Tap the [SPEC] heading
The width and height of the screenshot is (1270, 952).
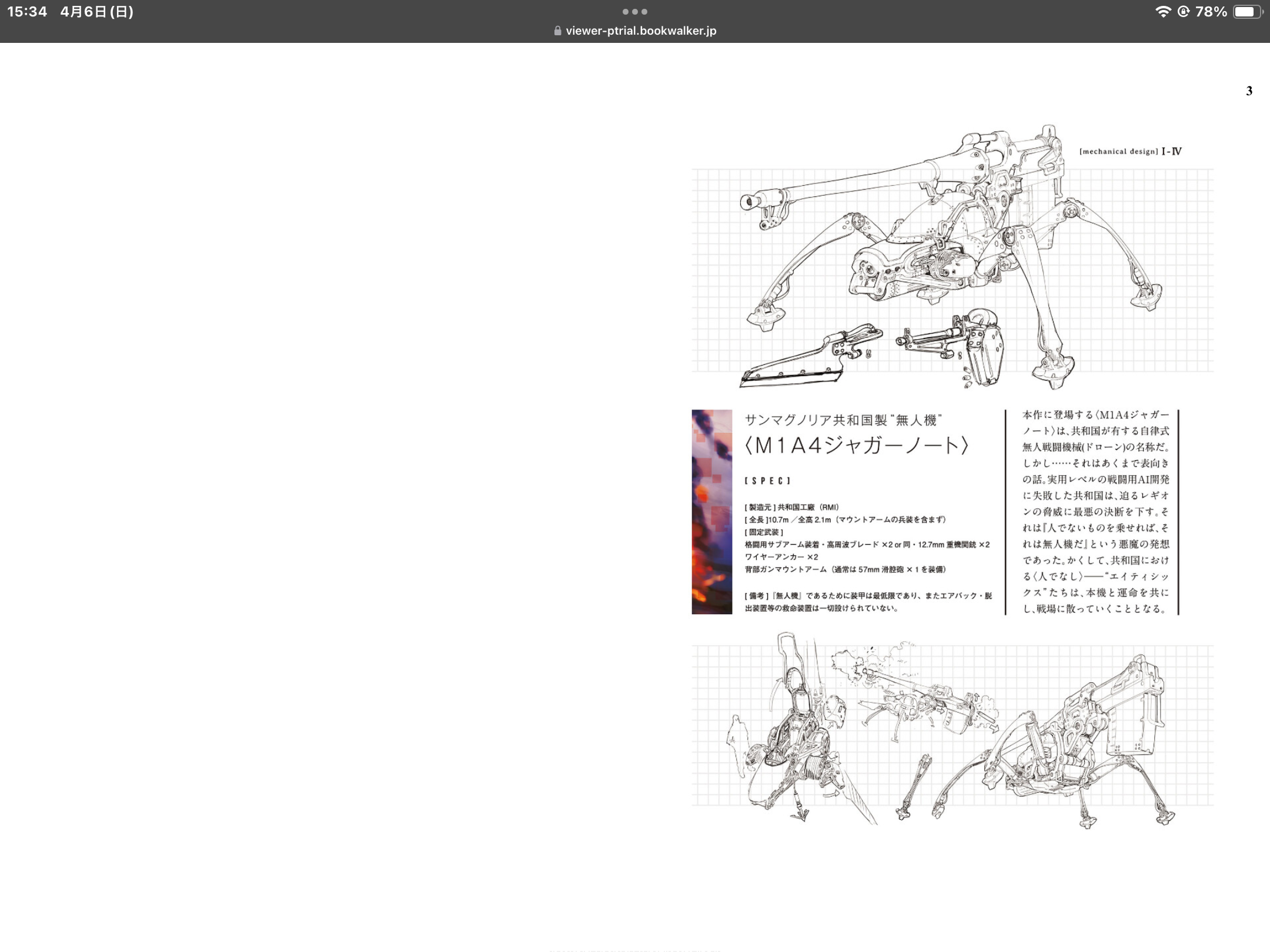pyautogui.click(x=767, y=481)
